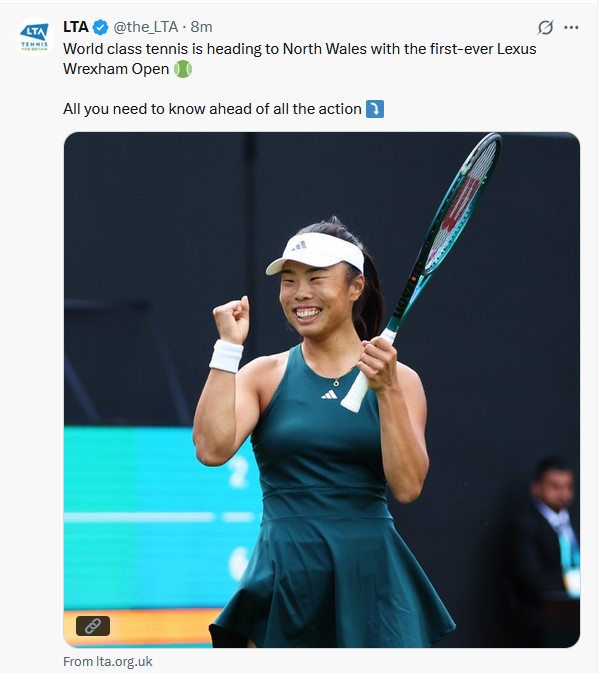Click the adidas logo on the visor

pos(299,246)
